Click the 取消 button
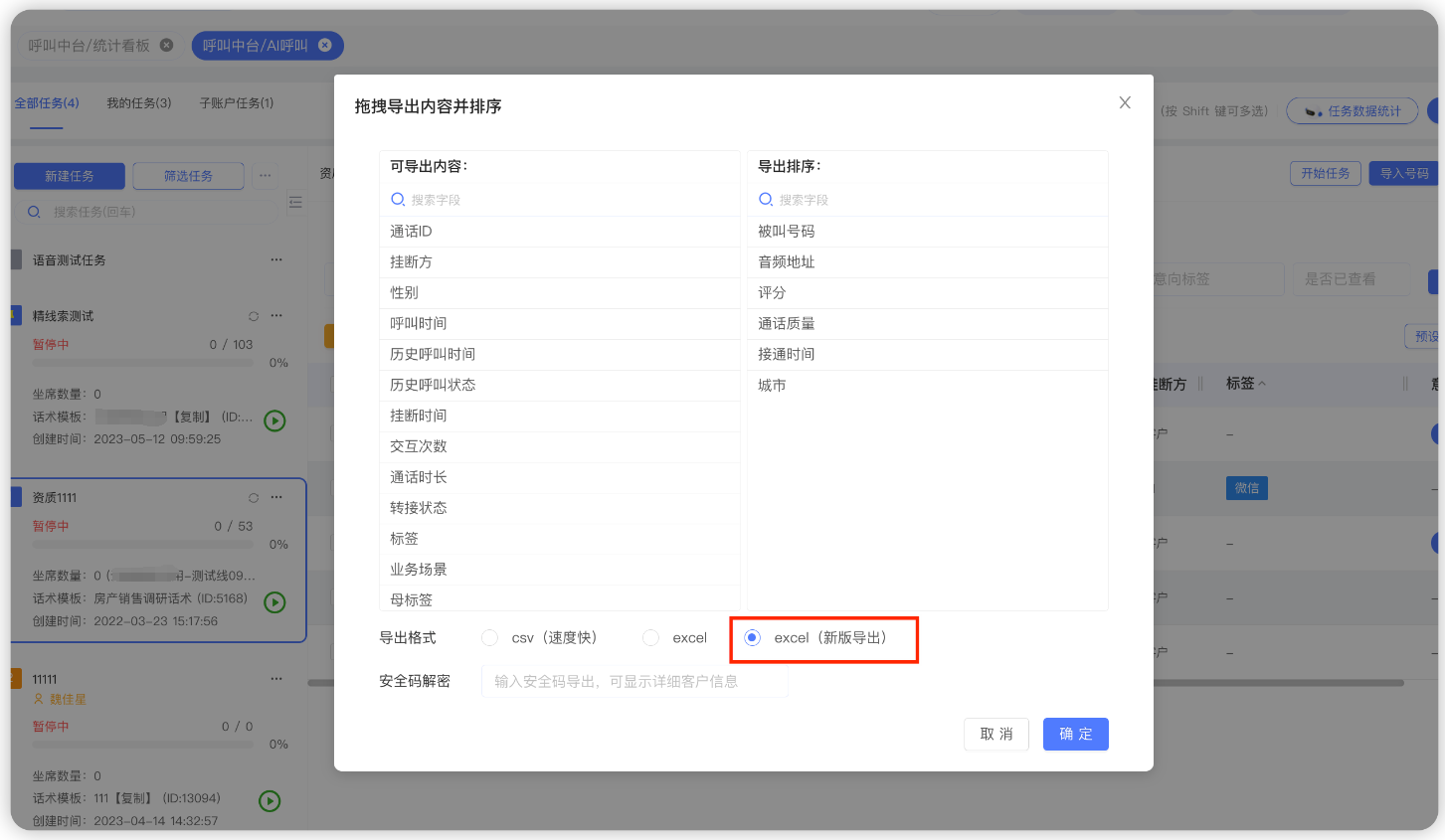Viewport: 1445px width, 840px height. coord(995,735)
